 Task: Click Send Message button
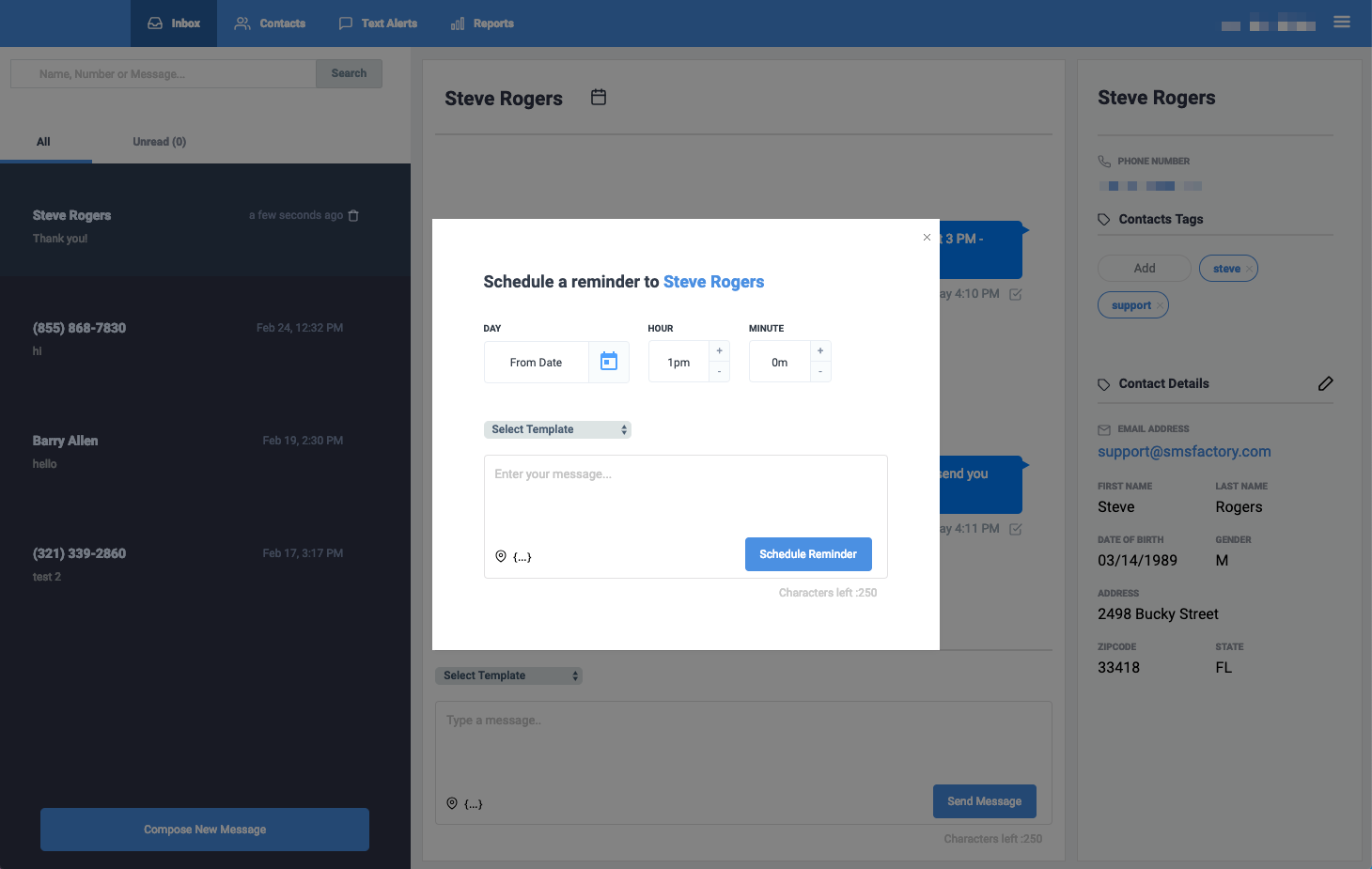click(984, 801)
